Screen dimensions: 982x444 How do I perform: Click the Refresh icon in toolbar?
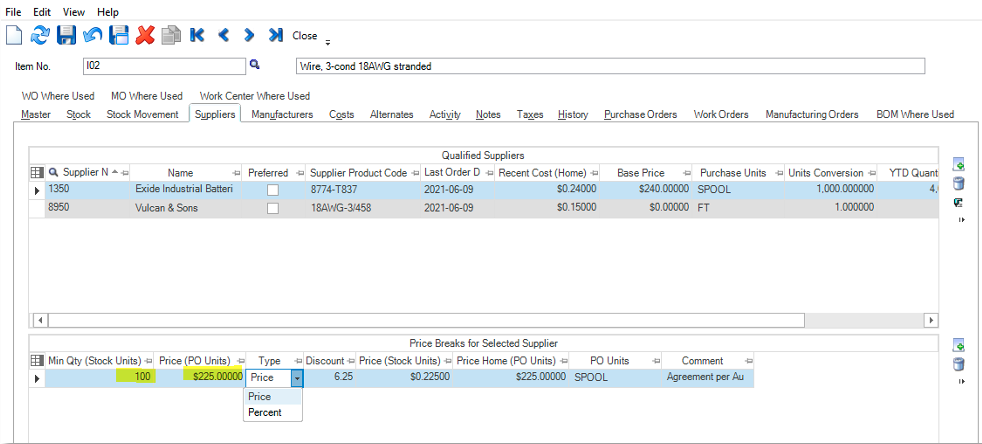click(x=39, y=35)
